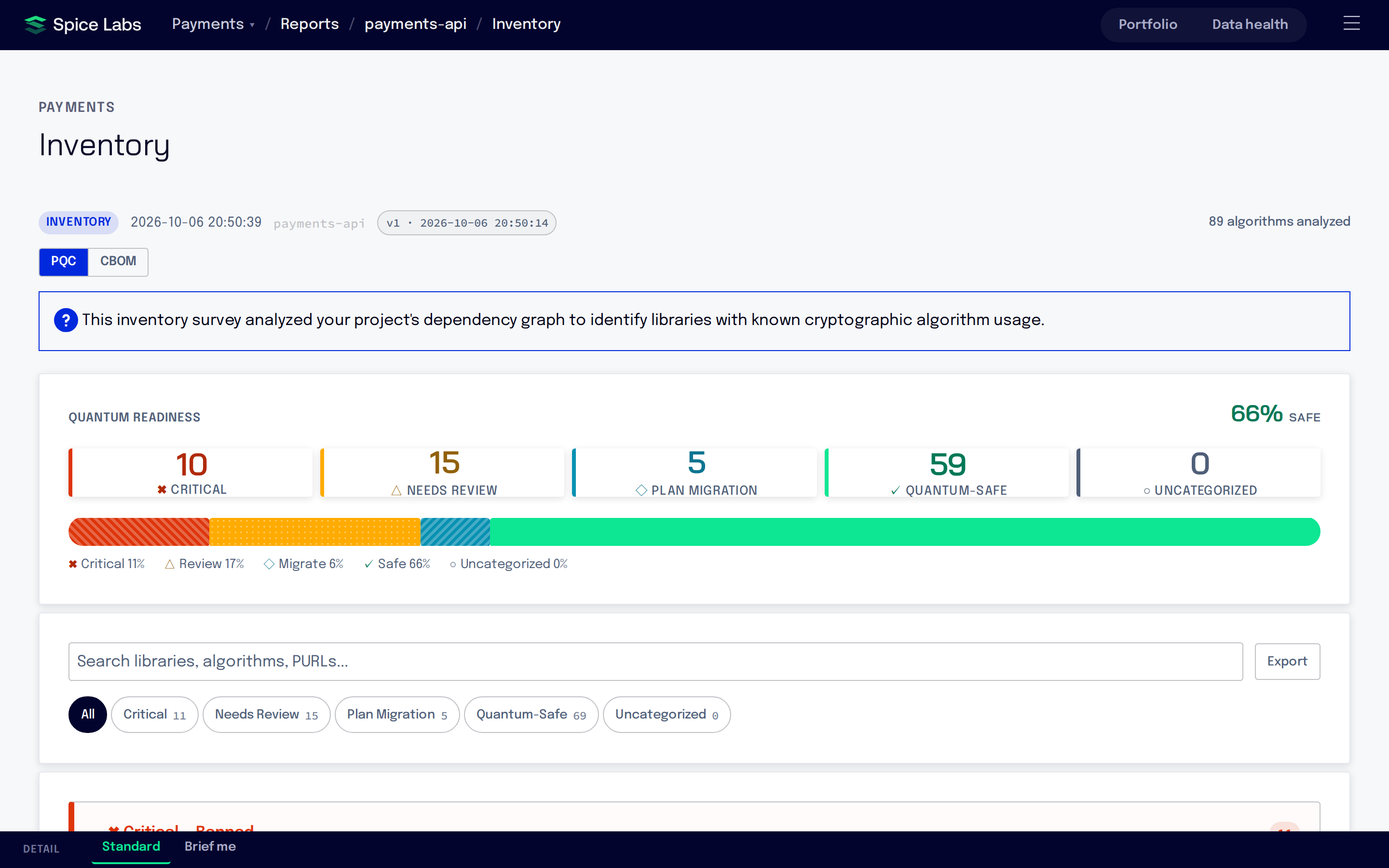Image resolution: width=1389 pixels, height=868 pixels.
Task: Click the Safe legend checkmark icon
Action: coord(368,564)
